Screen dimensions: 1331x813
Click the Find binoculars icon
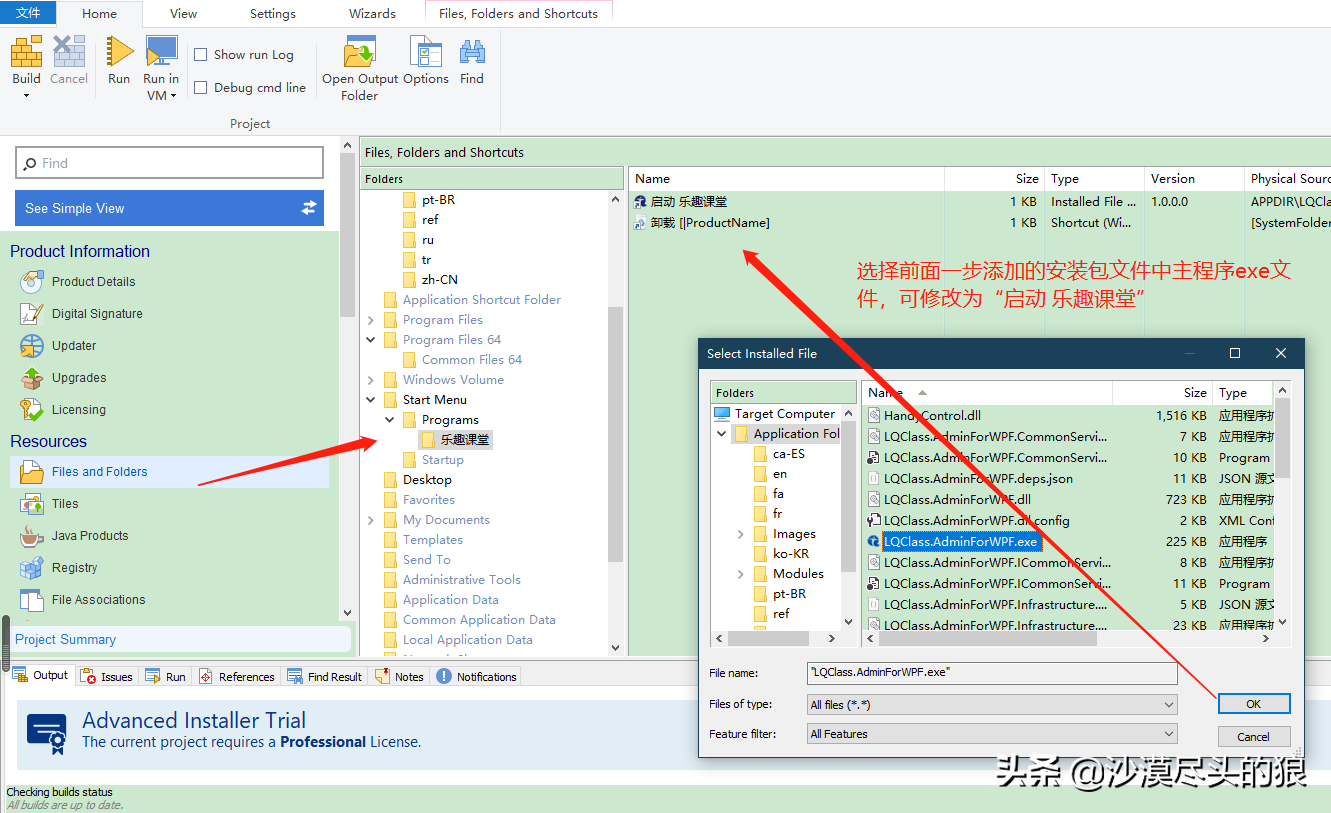[472, 52]
